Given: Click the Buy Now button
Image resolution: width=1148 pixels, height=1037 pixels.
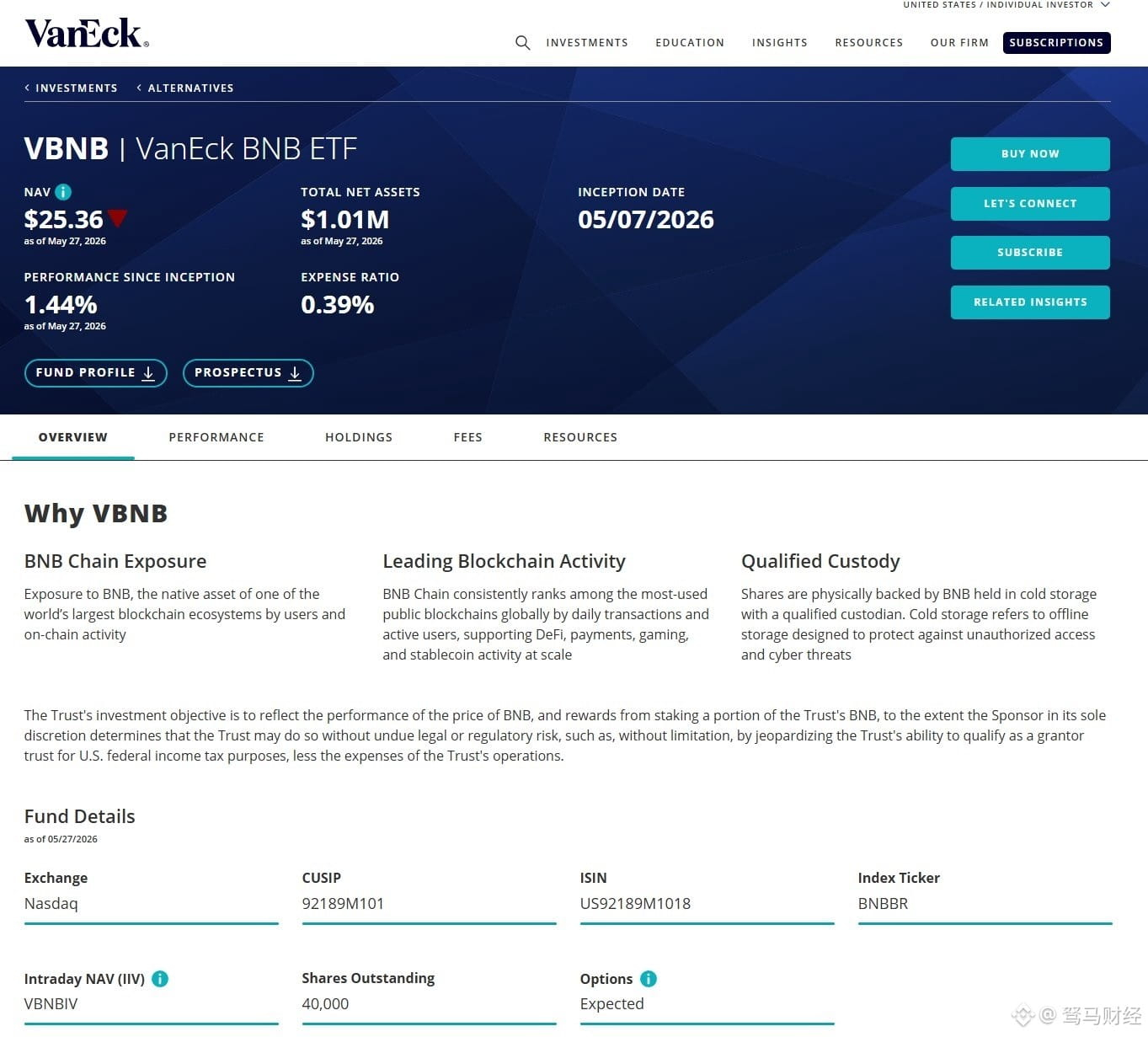Looking at the screenshot, I should [1030, 154].
